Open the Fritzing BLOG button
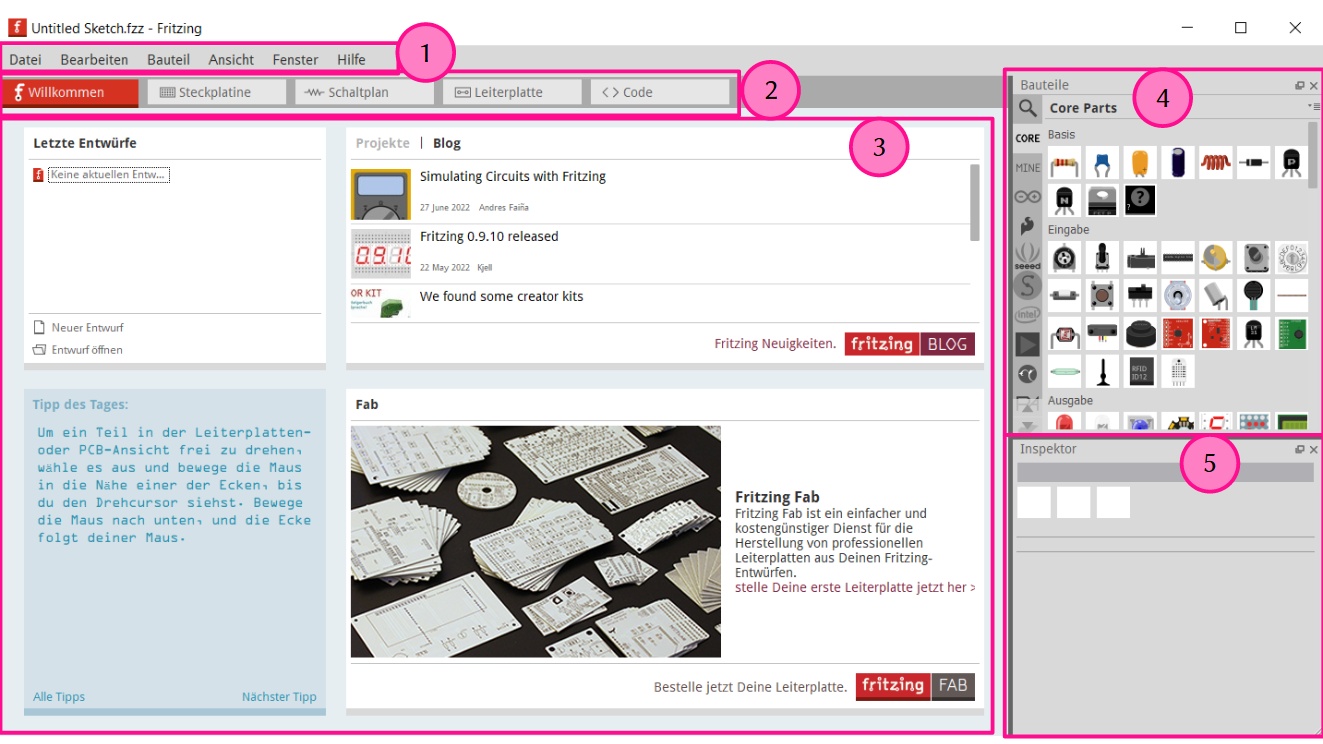The image size is (1323, 744). (910, 344)
